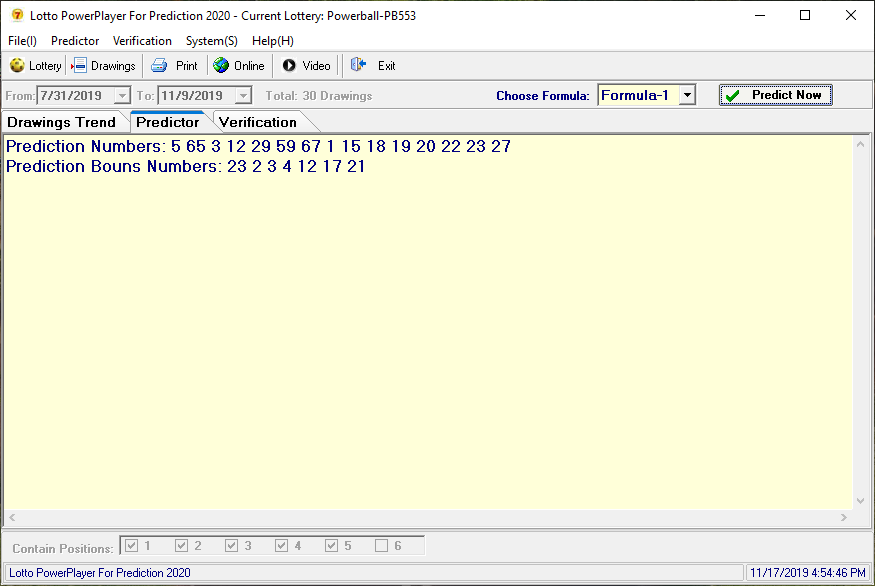
Task: Click status bar text Lotto PowerPlayer For Prediction 2020
Action: [100, 573]
